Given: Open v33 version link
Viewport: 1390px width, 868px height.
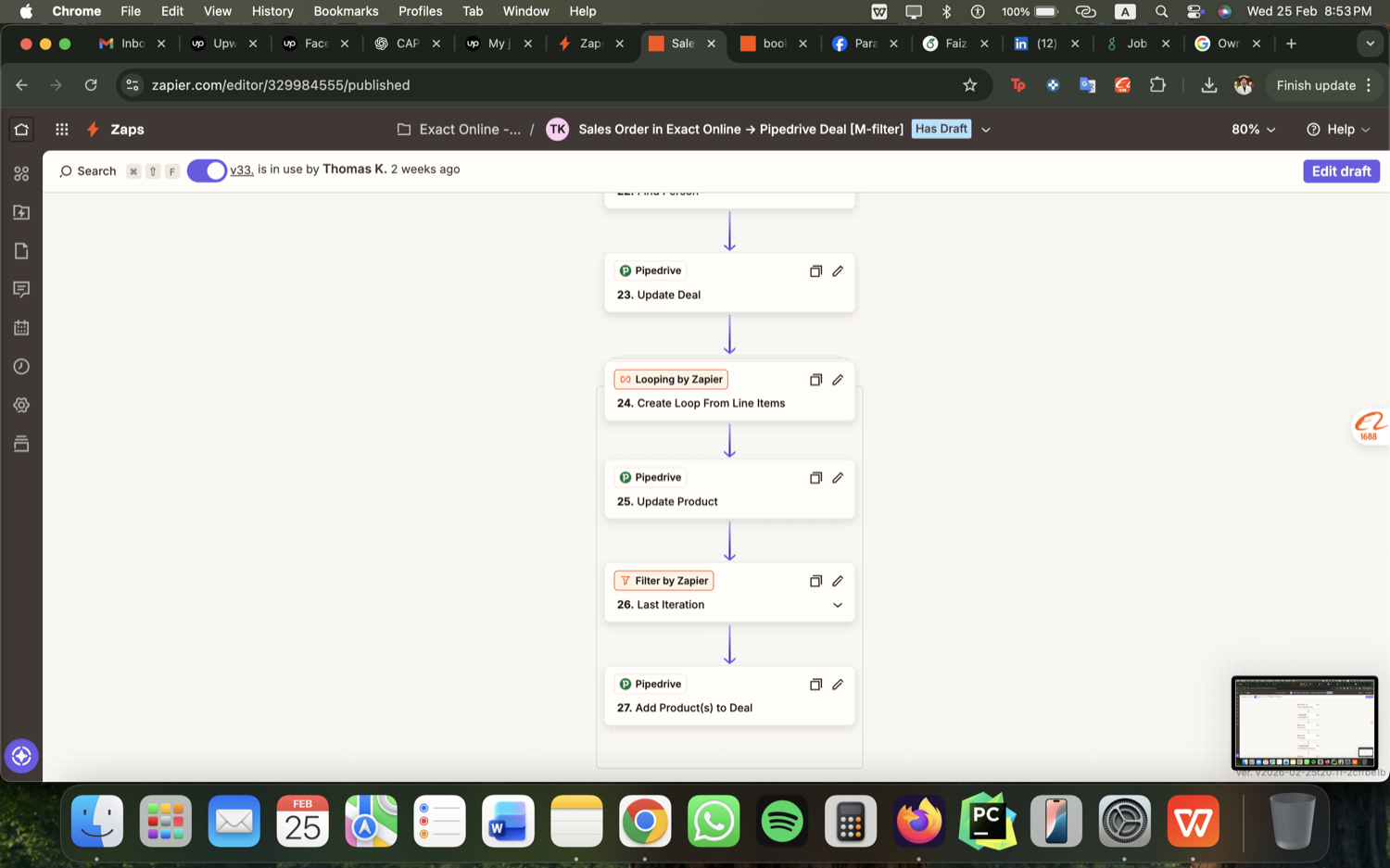Looking at the screenshot, I should [x=241, y=170].
